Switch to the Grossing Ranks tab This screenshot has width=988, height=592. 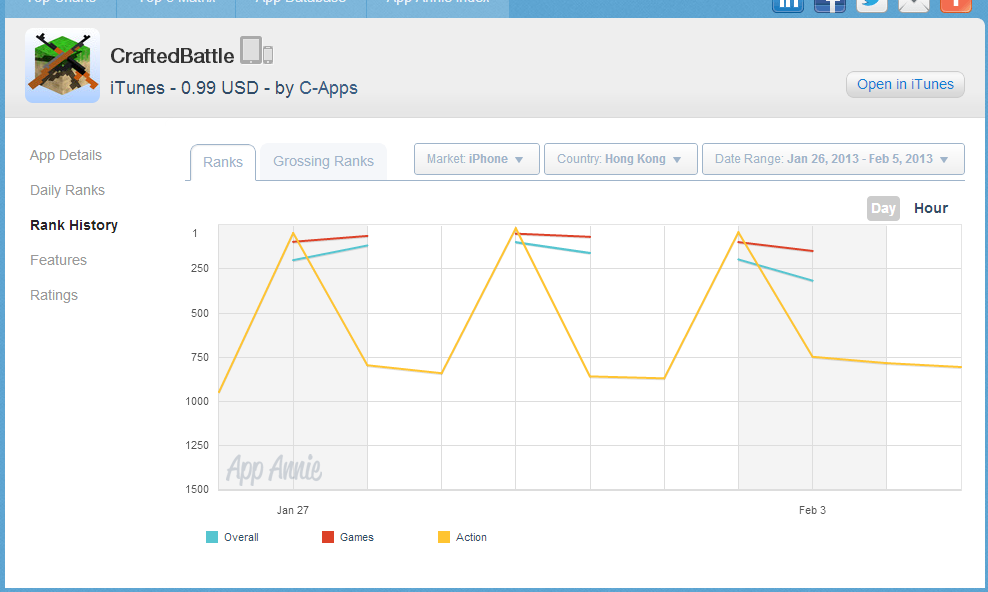[x=323, y=161]
